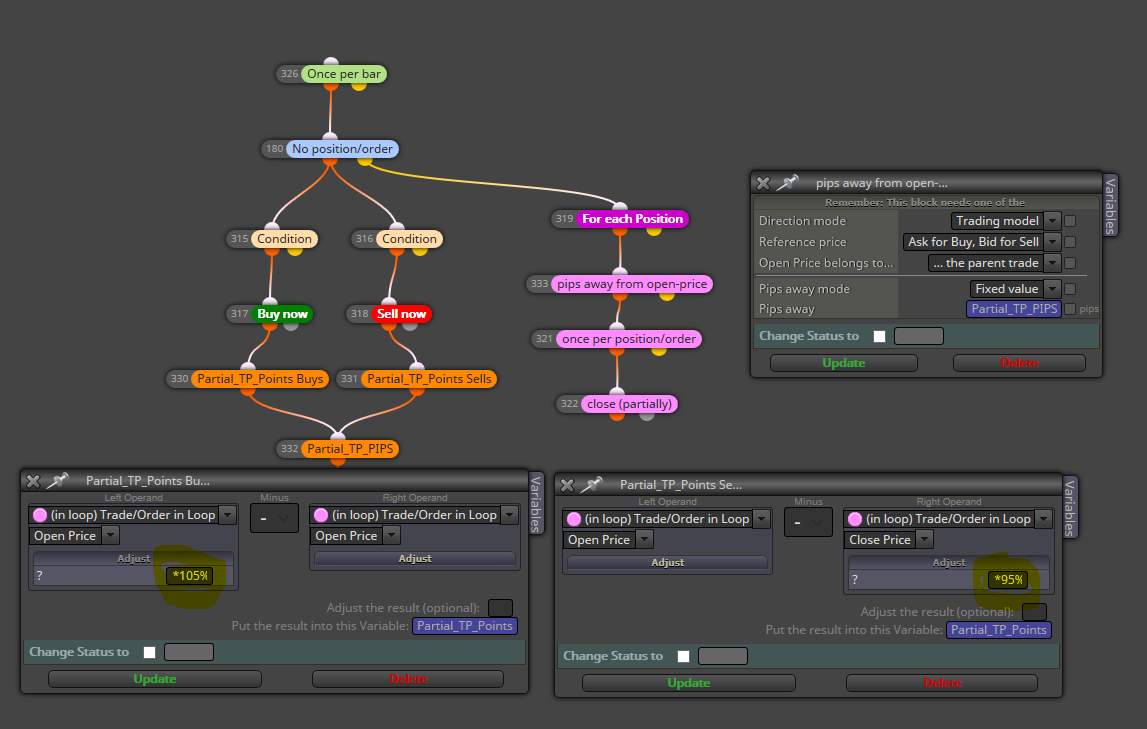Pin the pips away from open-price panel
This screenshot has height=729, width=1147.
[x=787, y=183]
